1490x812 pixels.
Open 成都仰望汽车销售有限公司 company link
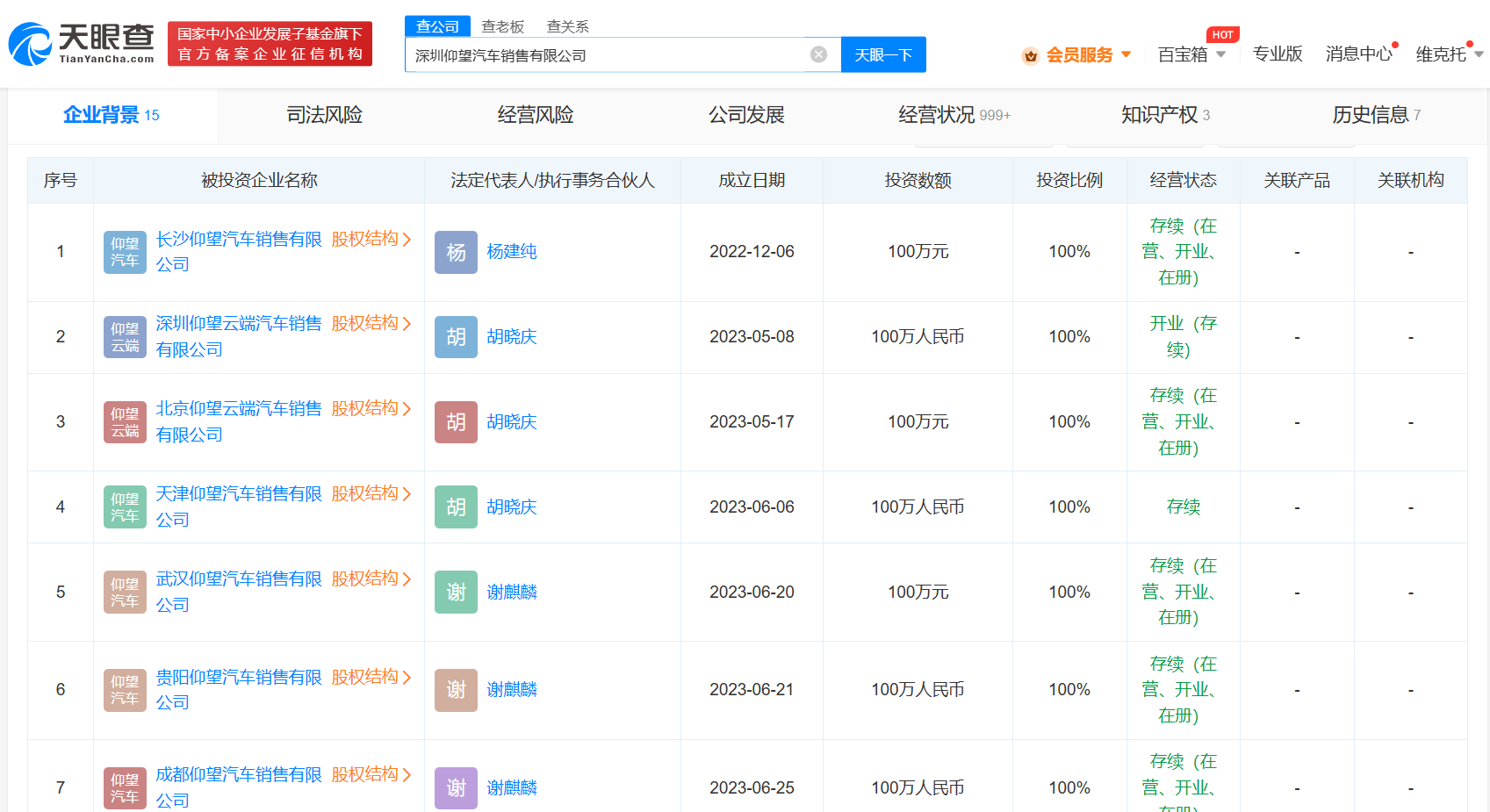[x=239, y=787]
